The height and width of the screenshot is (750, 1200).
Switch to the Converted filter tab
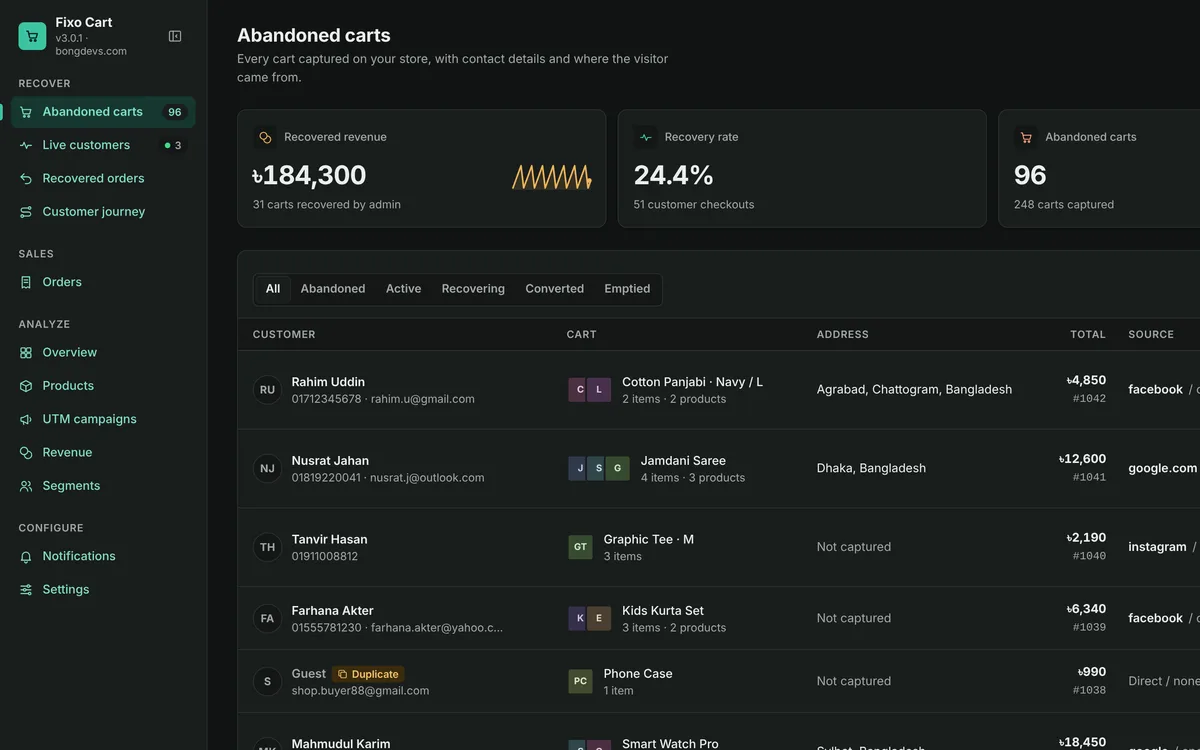555,289
